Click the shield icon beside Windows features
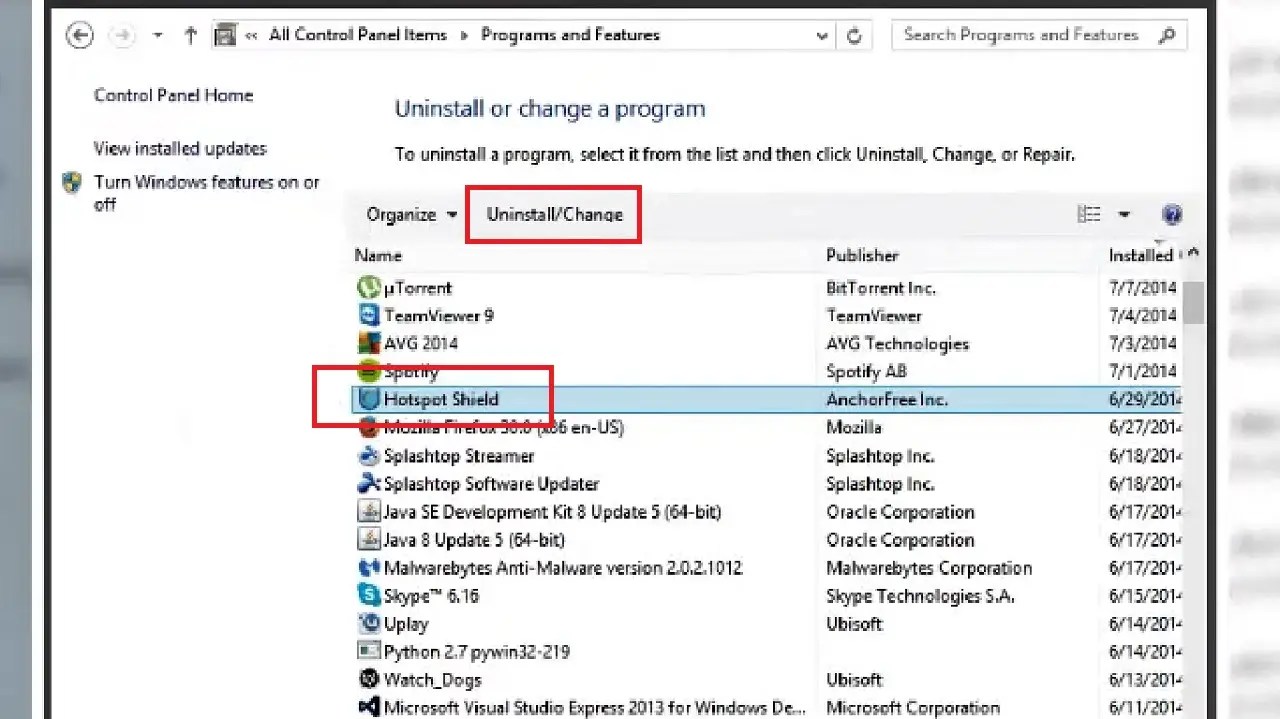The height and width of the screenshot is (719, 1280). [x=72, y=183]
